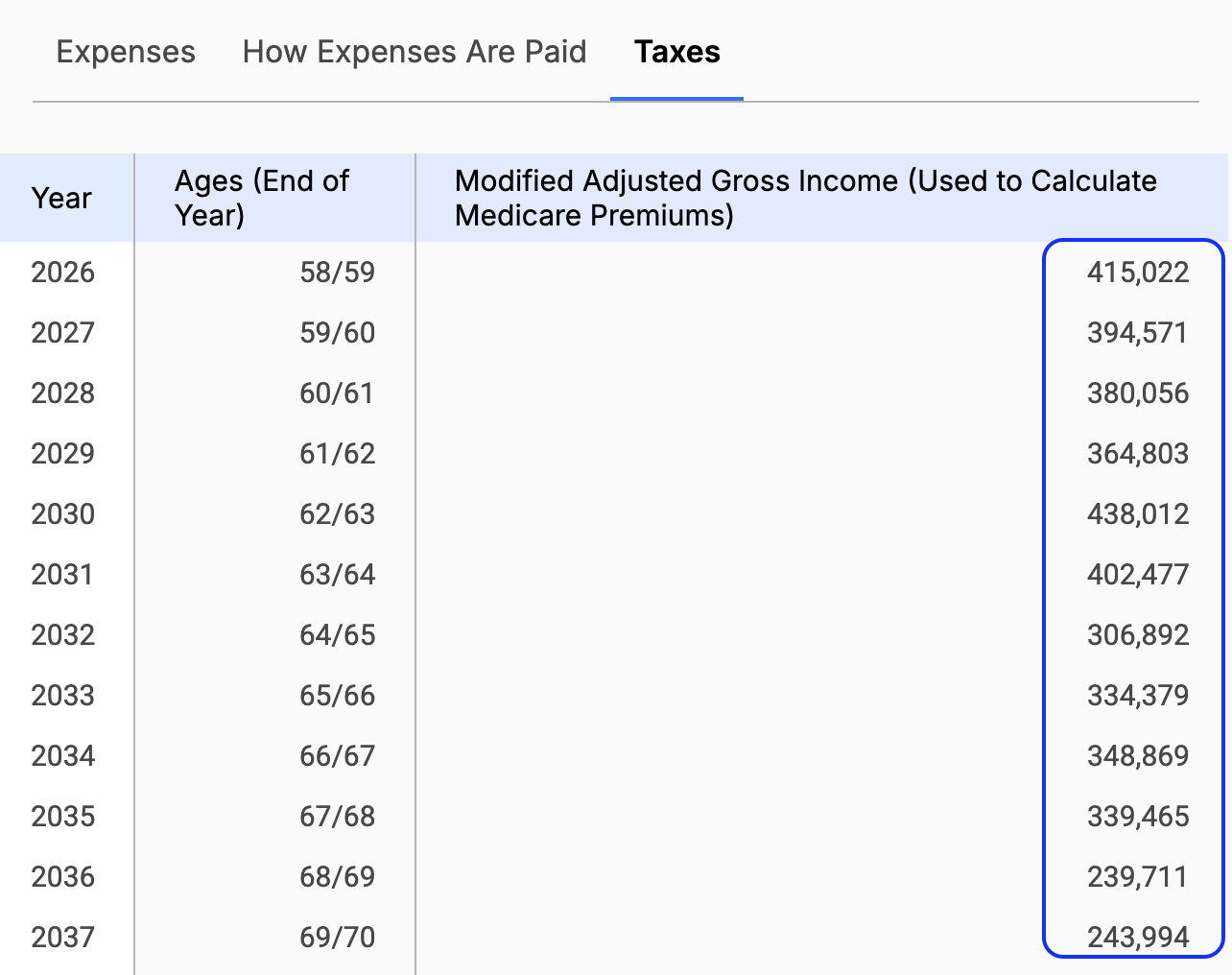Click the 394,571 value for 2027
The image size is (1232, 975).
[x=1137, y=333]
